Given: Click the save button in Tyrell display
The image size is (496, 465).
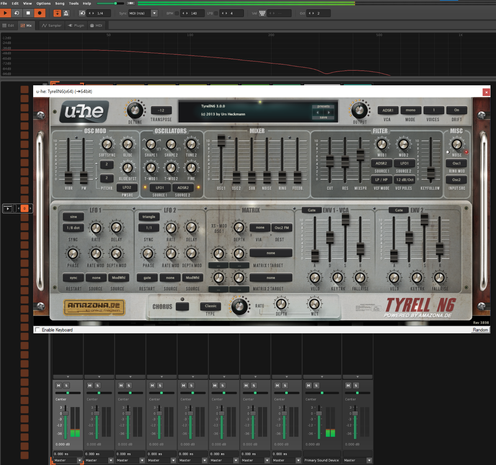Looking at the screenshot, I should click(323, 118).
